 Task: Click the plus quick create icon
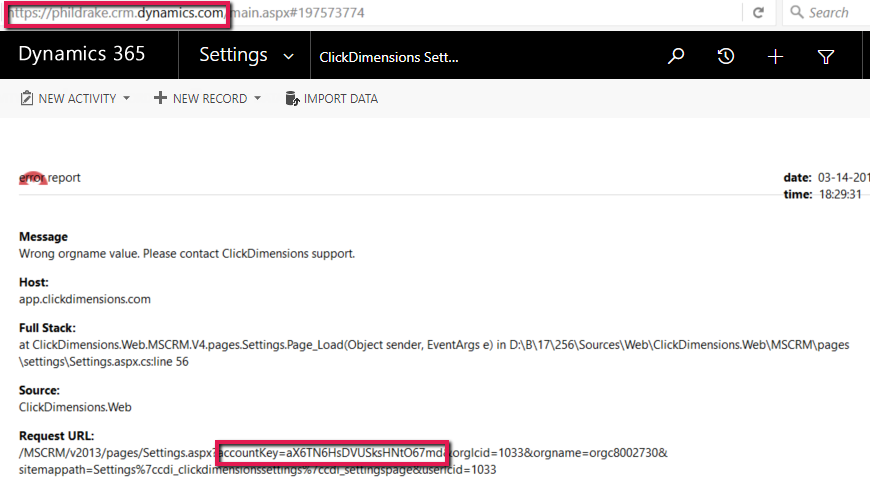775,56
